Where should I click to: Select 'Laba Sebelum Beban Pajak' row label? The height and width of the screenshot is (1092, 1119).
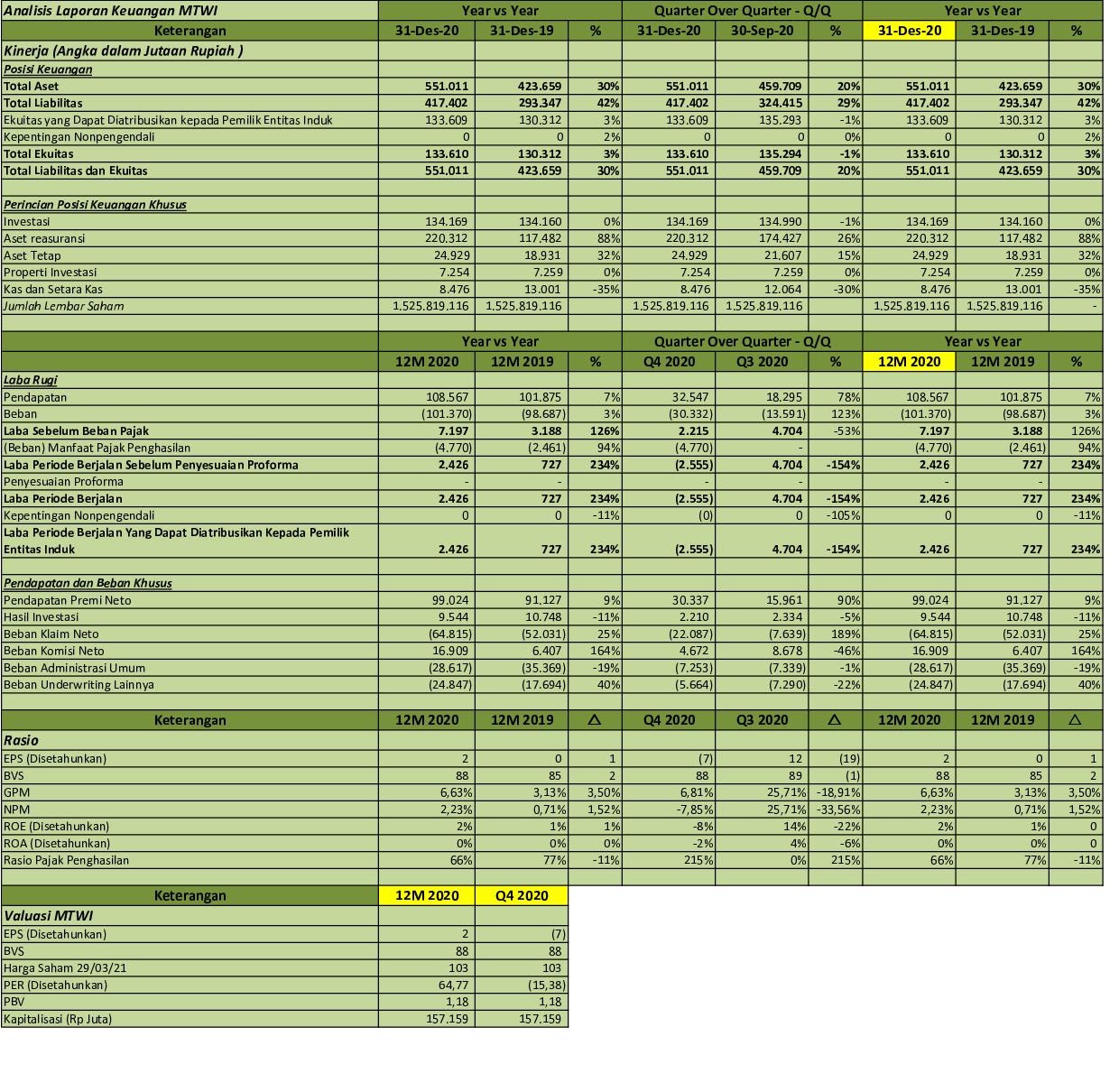[77, 430]
